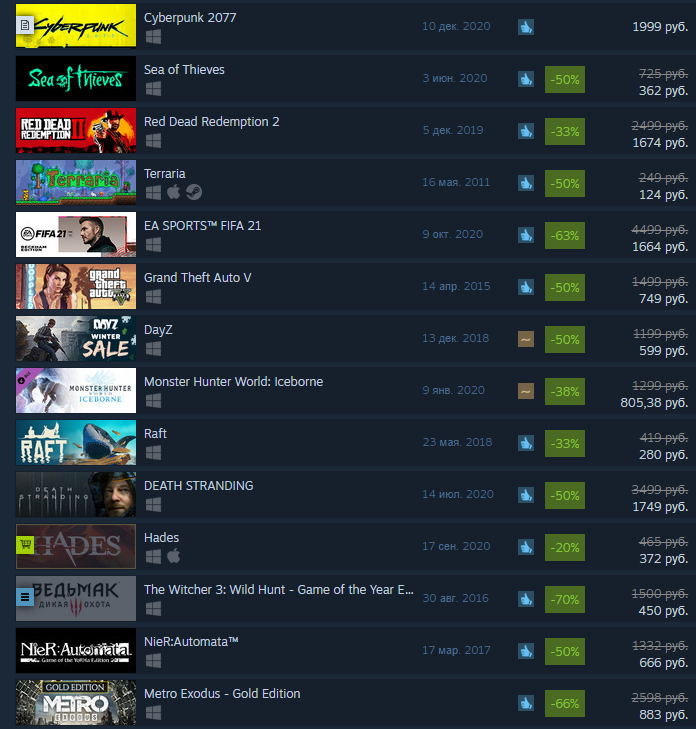This screenshot has width=696, height=729.
Task: Click the Cyberpunk 2077 positive review thumbs-up icon
Action: point(526,27)
